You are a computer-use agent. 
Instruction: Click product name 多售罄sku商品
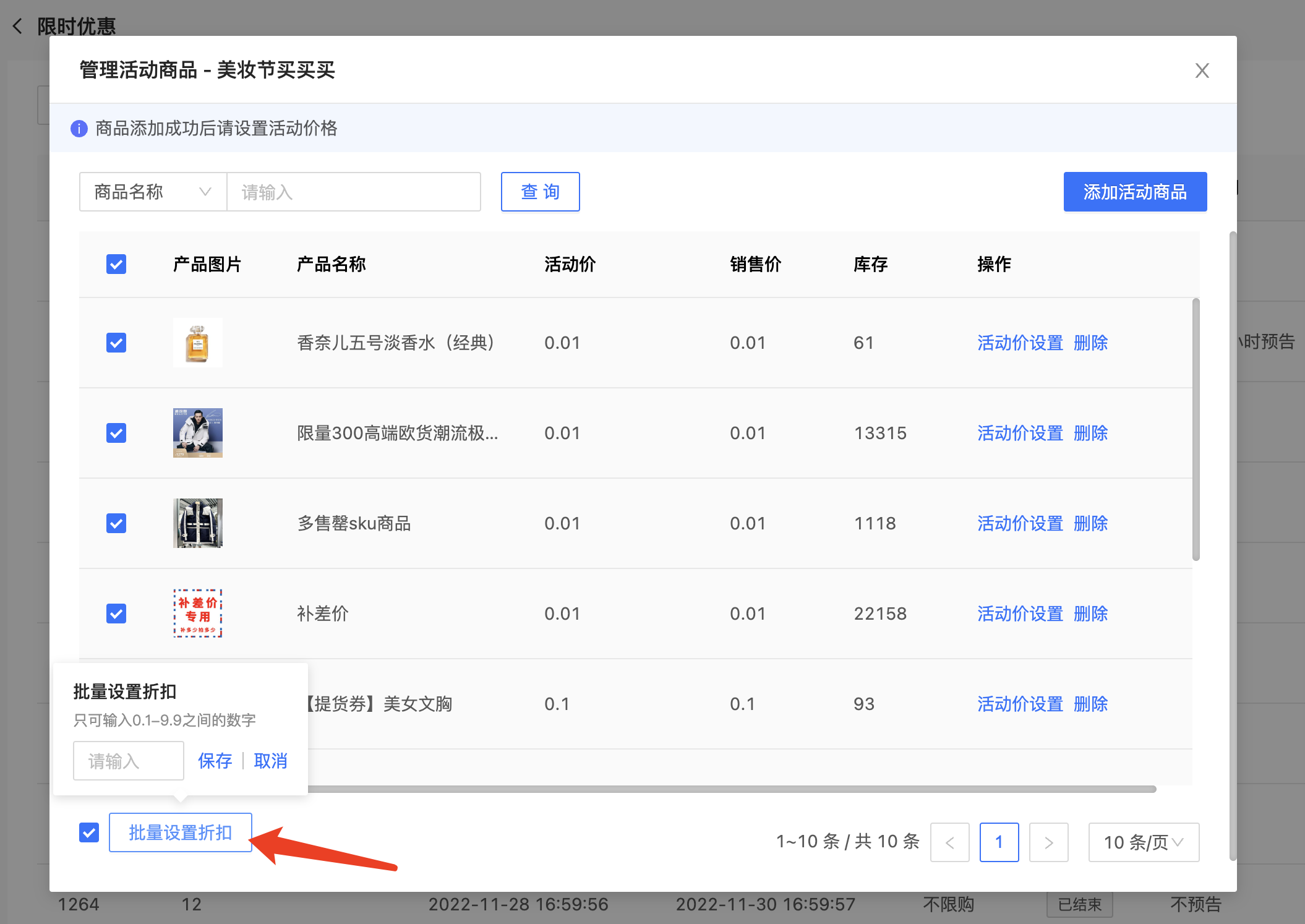point(354,523)
